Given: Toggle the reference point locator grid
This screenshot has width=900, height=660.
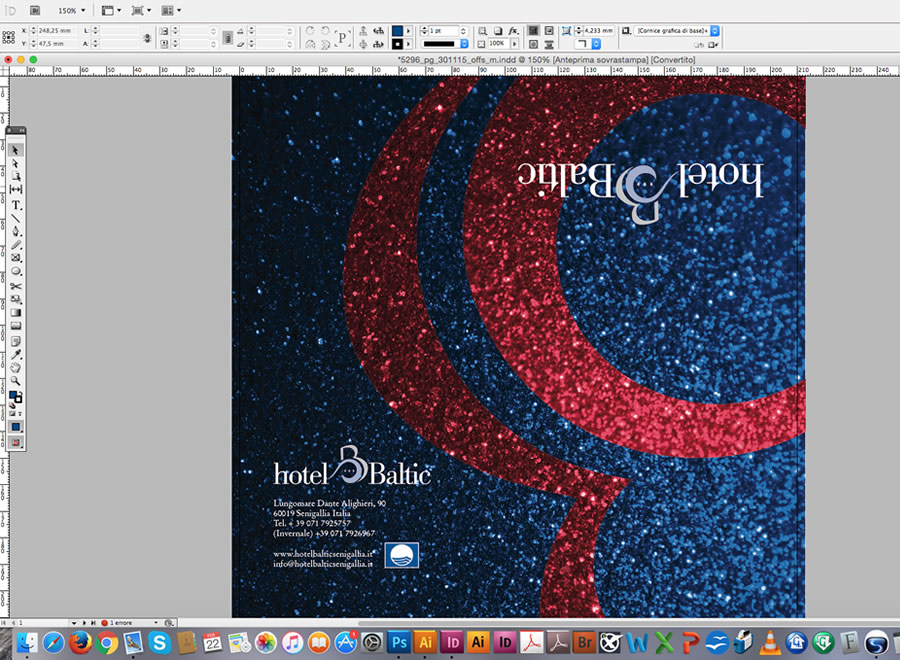Looking at the screenshot, I should coord(9,38).
